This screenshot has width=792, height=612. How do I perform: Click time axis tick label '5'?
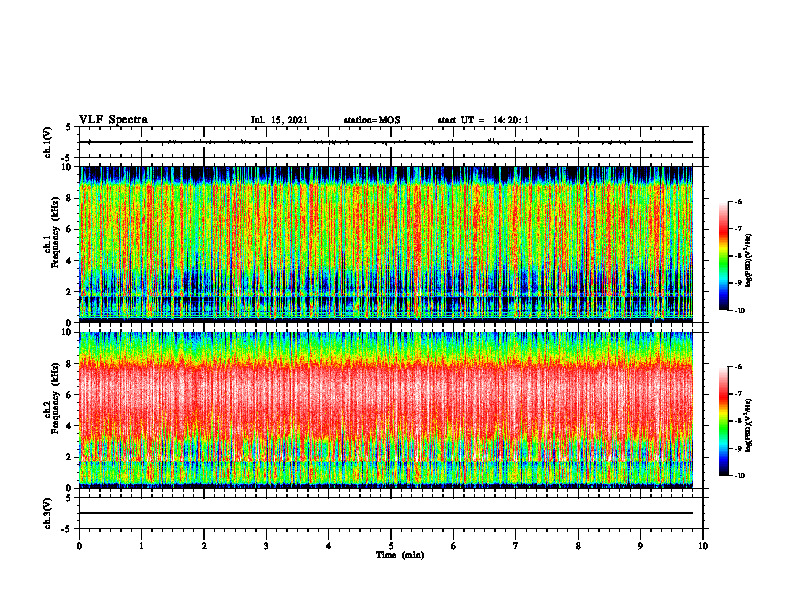[391, 546]
